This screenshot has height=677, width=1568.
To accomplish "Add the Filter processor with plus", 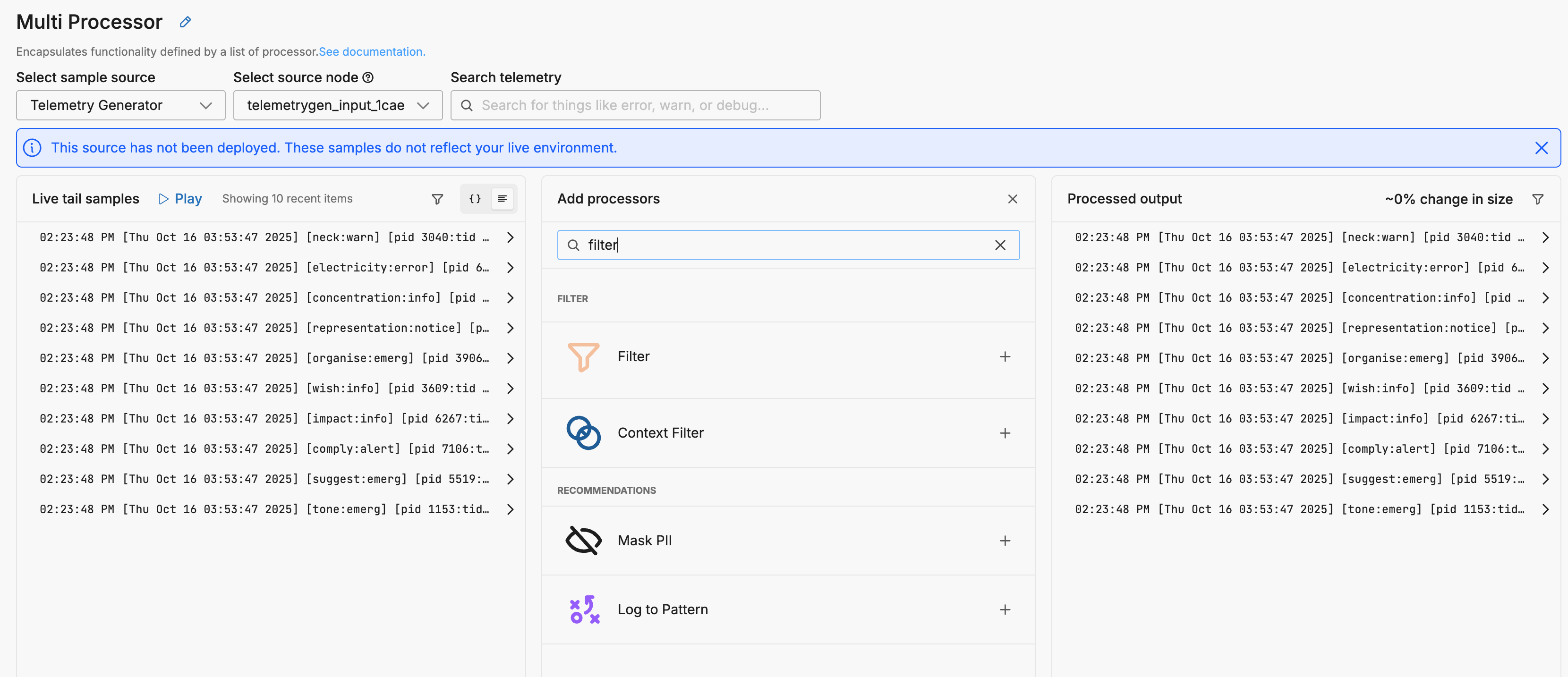I will [x=1005, y=356].
